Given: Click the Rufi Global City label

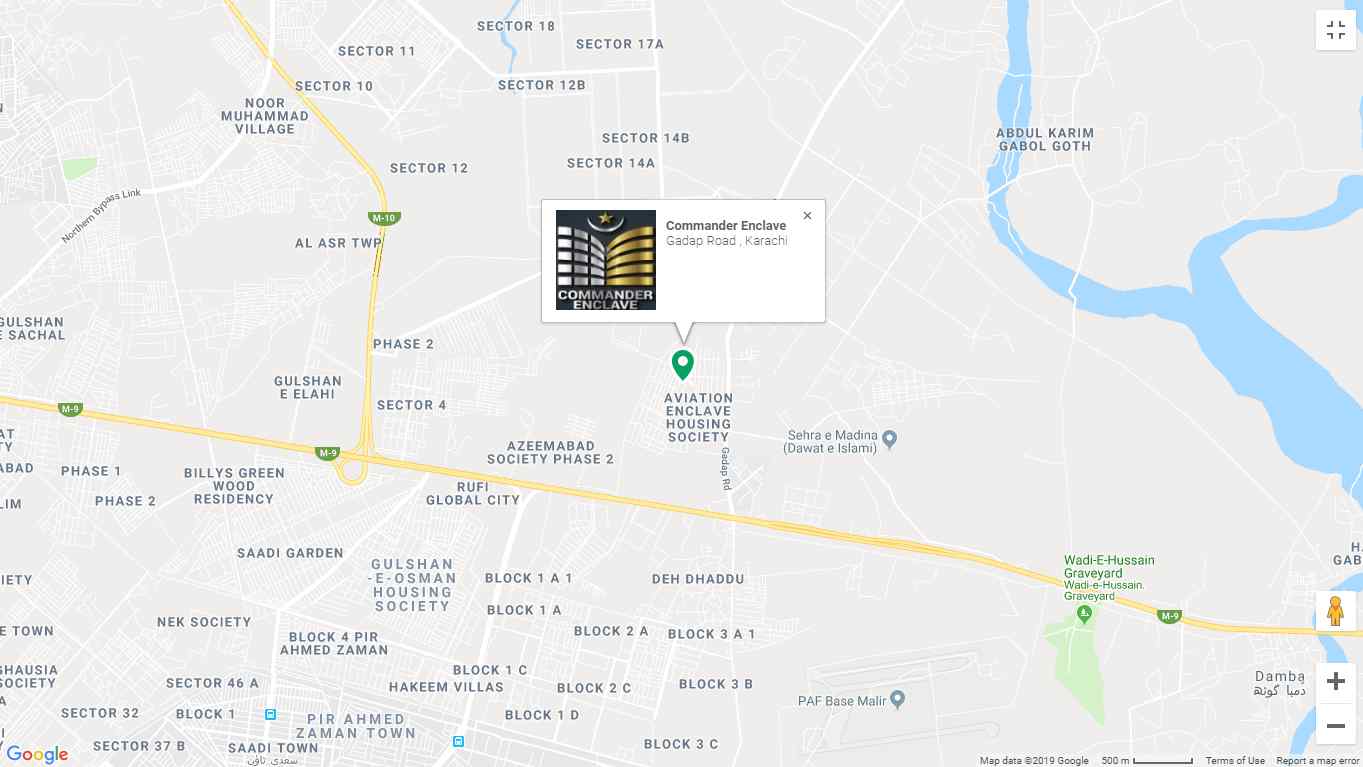Looking at the screenshot, I should coord(473,493).
